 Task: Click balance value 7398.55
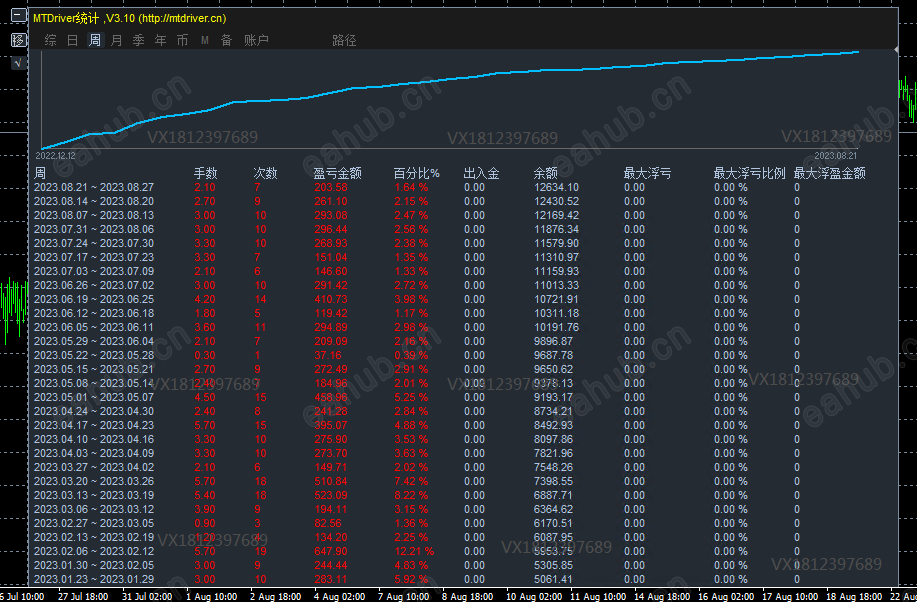553,481
